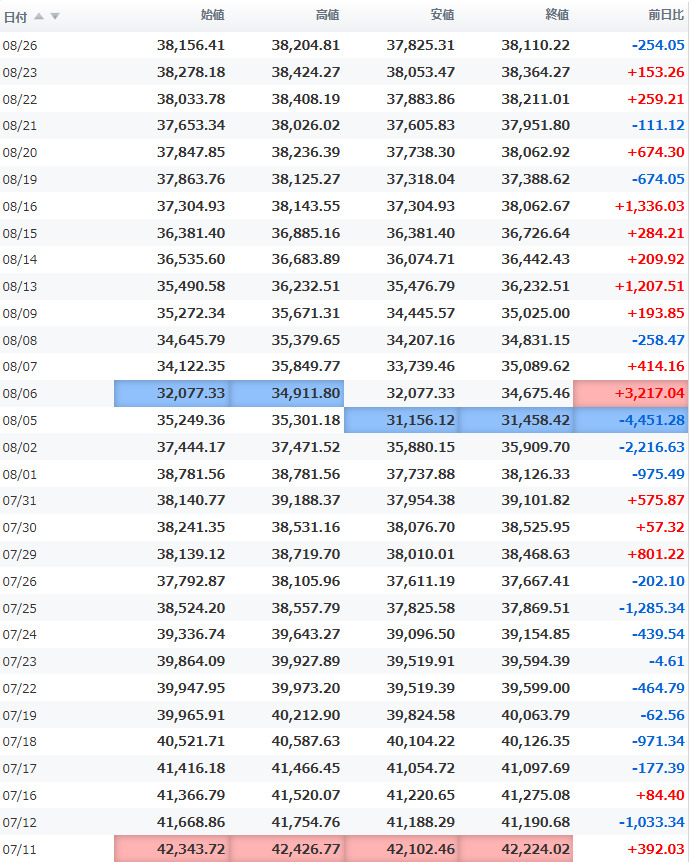Select opening value 39,947.95
The height and width of the screenshot is (862, 689).
pos(191,688)
